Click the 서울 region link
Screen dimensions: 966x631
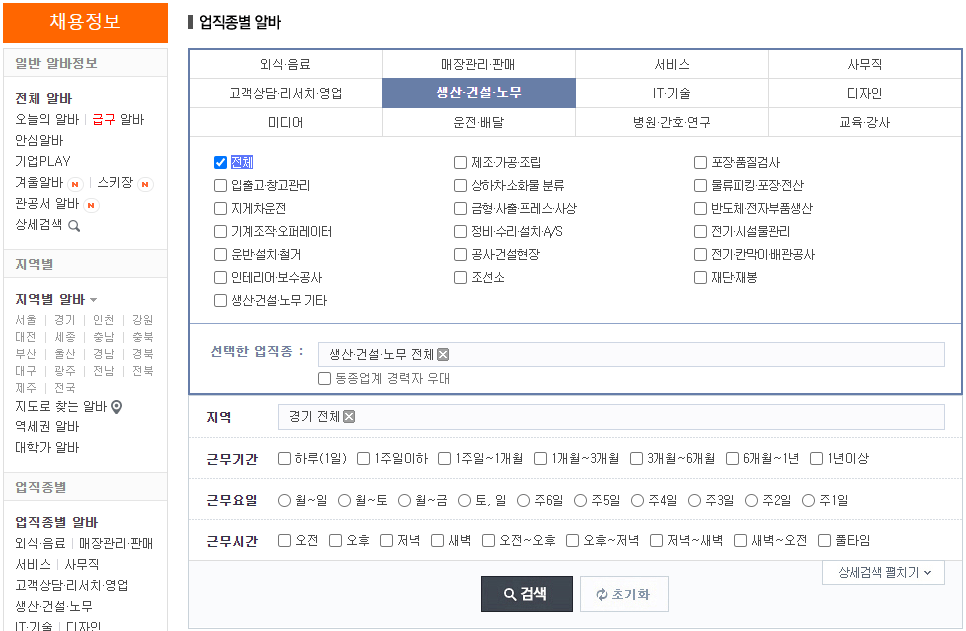(26, 320)
